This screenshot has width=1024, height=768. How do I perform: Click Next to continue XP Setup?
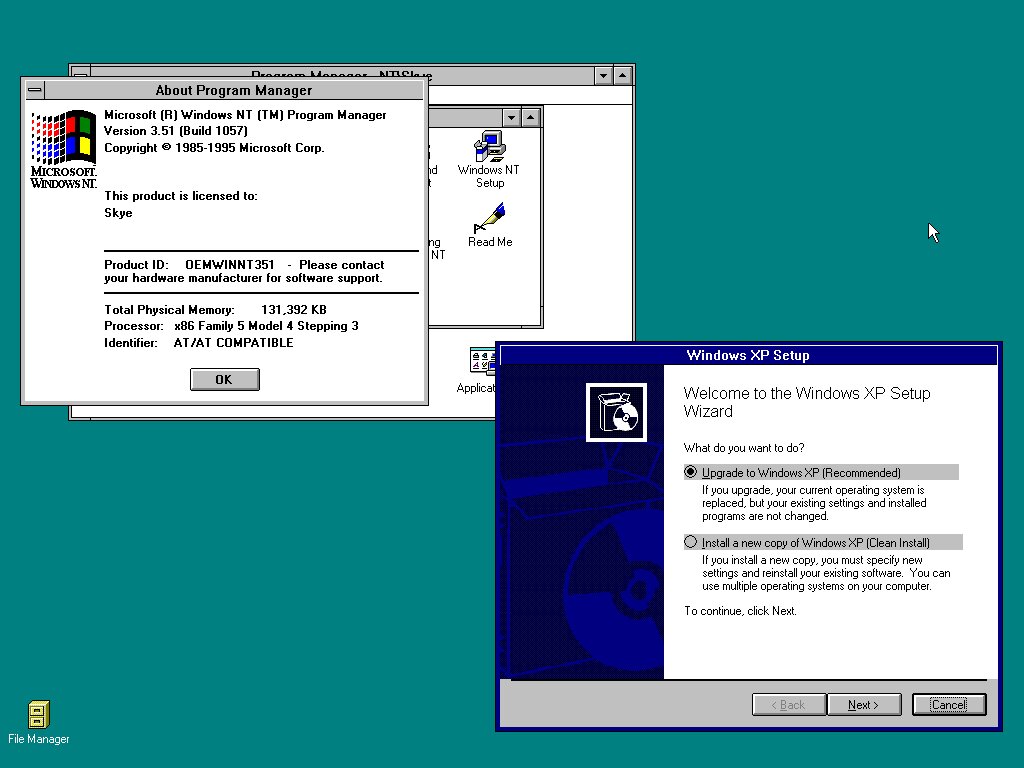[x=864, y=704]
